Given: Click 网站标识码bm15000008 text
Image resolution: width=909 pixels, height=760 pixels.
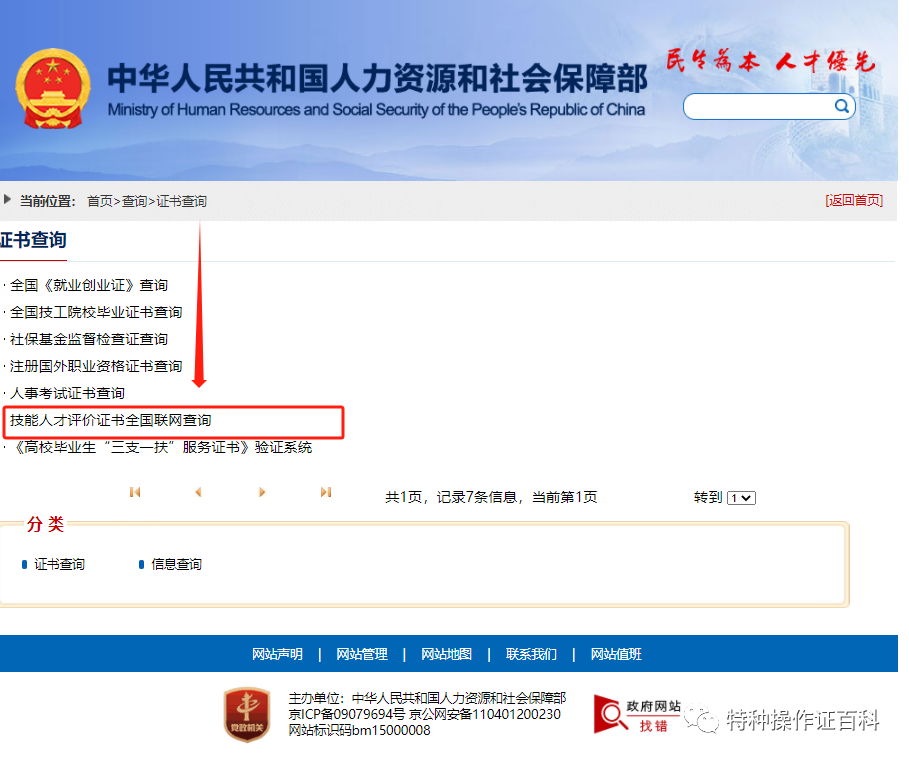Looking at the screenshot, I should click(359, 730).
